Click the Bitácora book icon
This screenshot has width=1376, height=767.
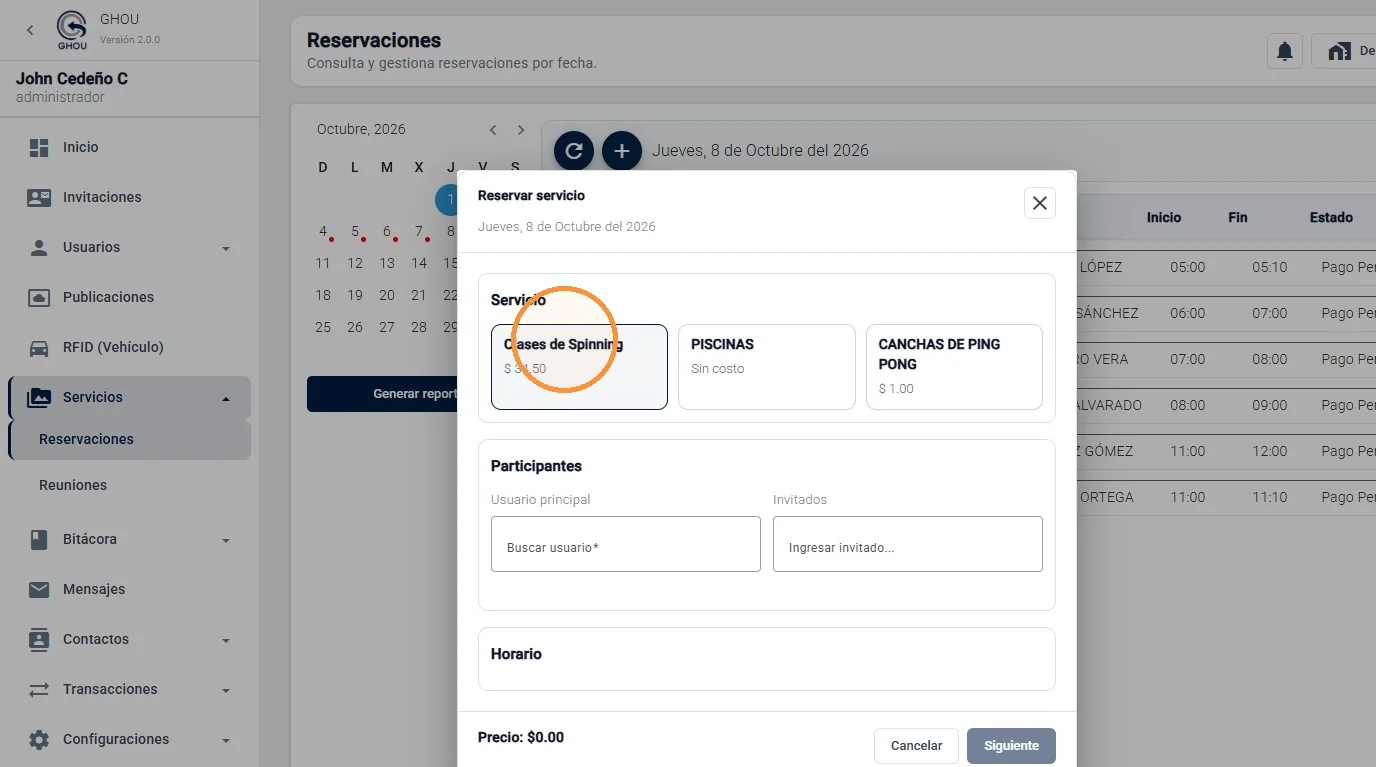pos(39,539)
